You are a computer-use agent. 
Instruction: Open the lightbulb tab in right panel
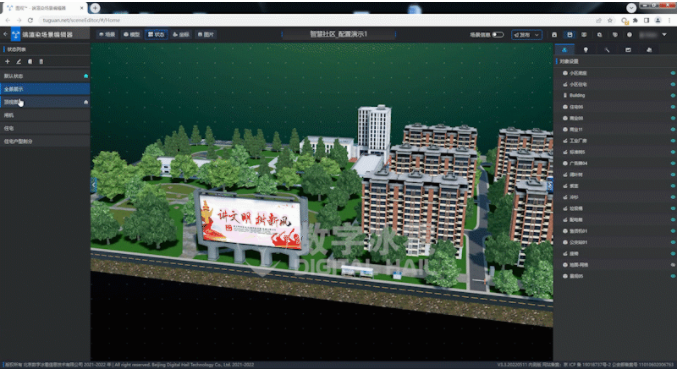(585, 50)
